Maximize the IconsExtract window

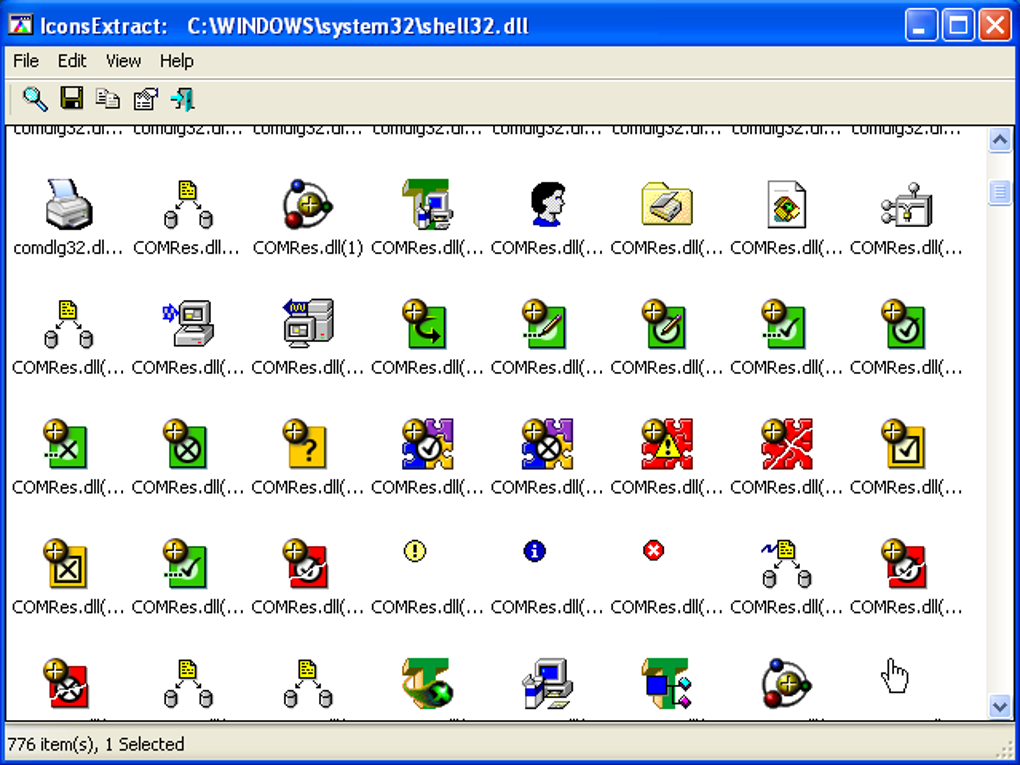coord(958,25)
